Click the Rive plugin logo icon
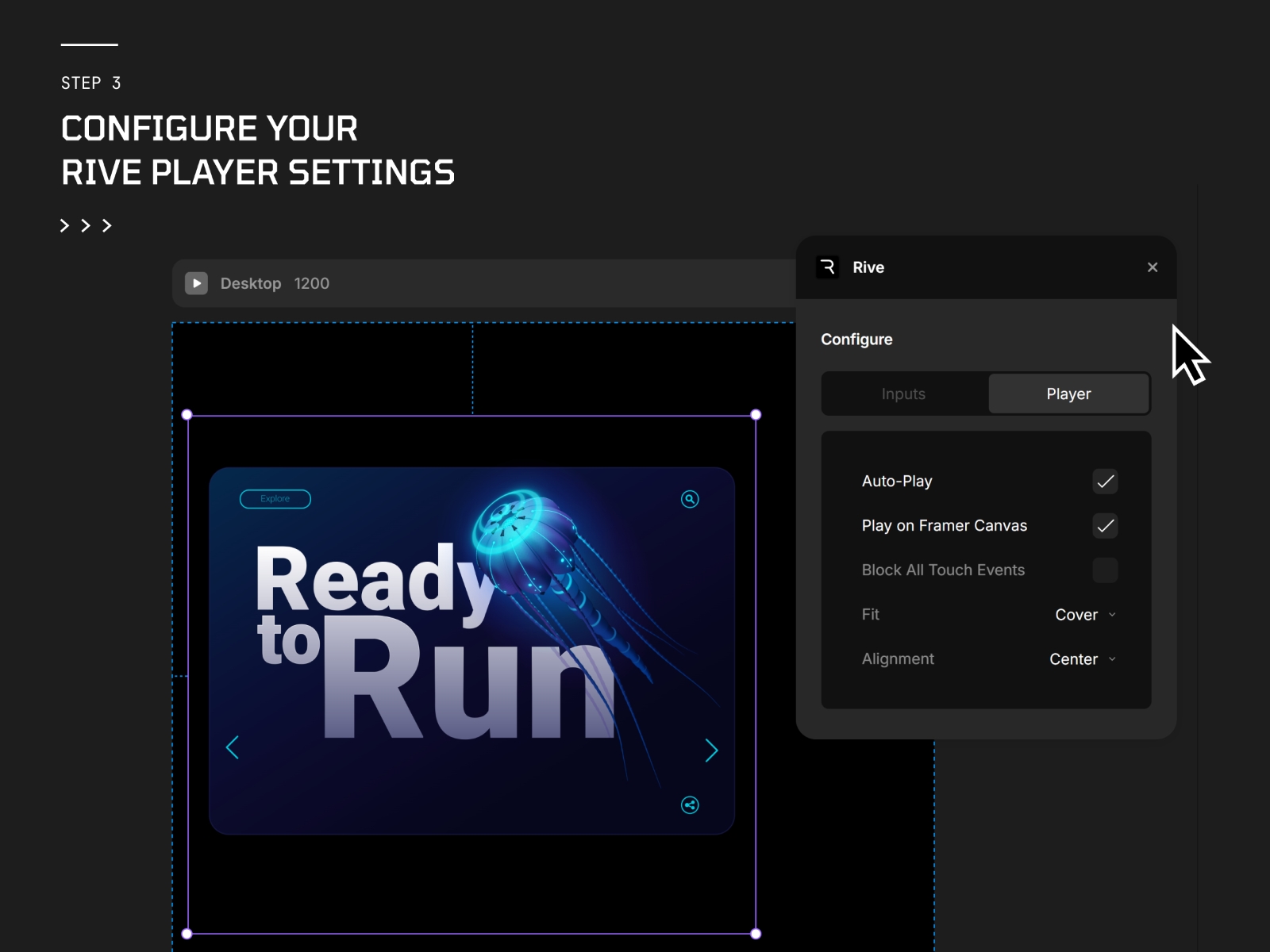 [x=827, y=267]
